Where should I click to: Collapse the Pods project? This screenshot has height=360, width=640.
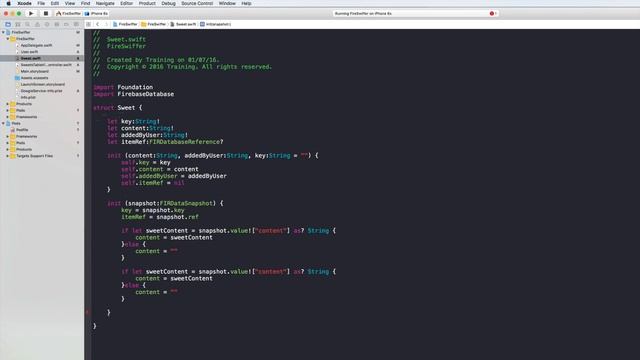click(x=3, y=123)
